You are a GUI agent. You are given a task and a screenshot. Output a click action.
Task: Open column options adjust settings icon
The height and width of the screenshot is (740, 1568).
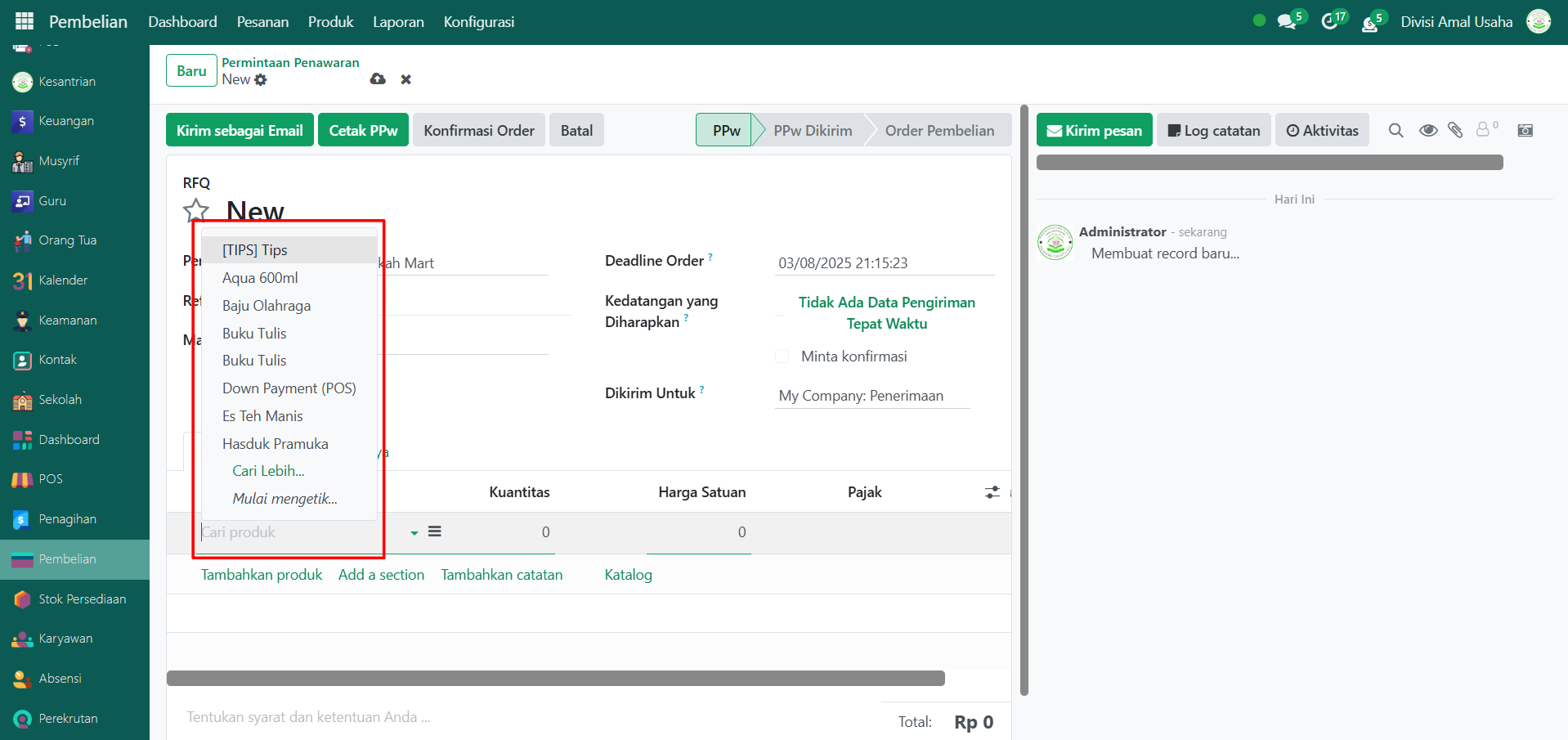coord(992,492)
